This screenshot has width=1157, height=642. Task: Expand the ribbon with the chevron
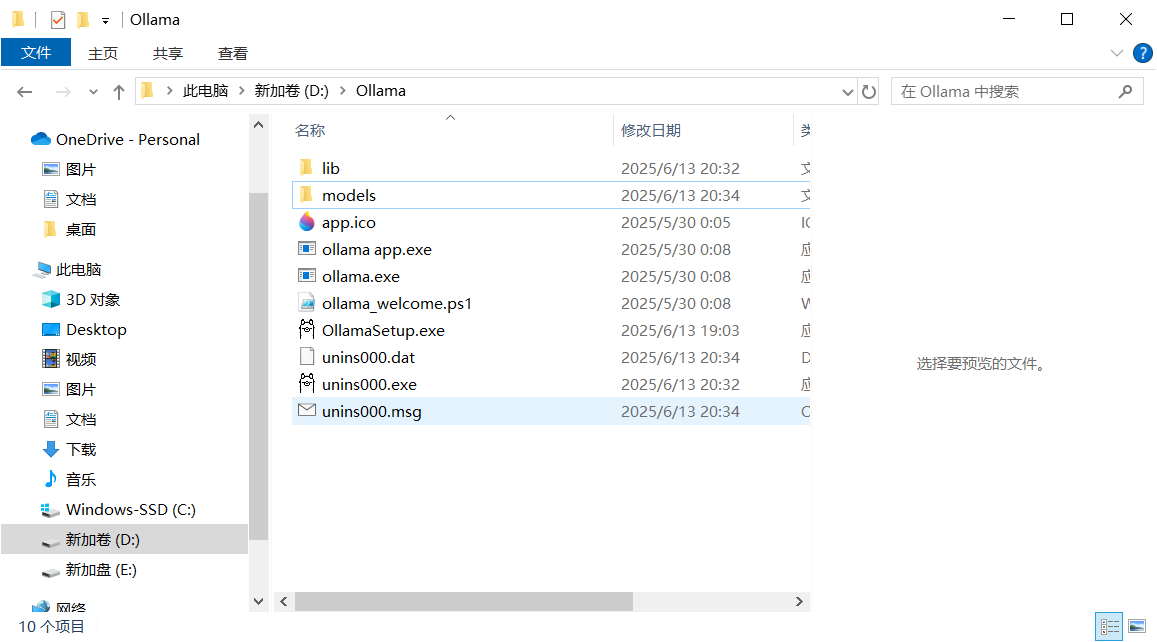tap(1116, 53)
